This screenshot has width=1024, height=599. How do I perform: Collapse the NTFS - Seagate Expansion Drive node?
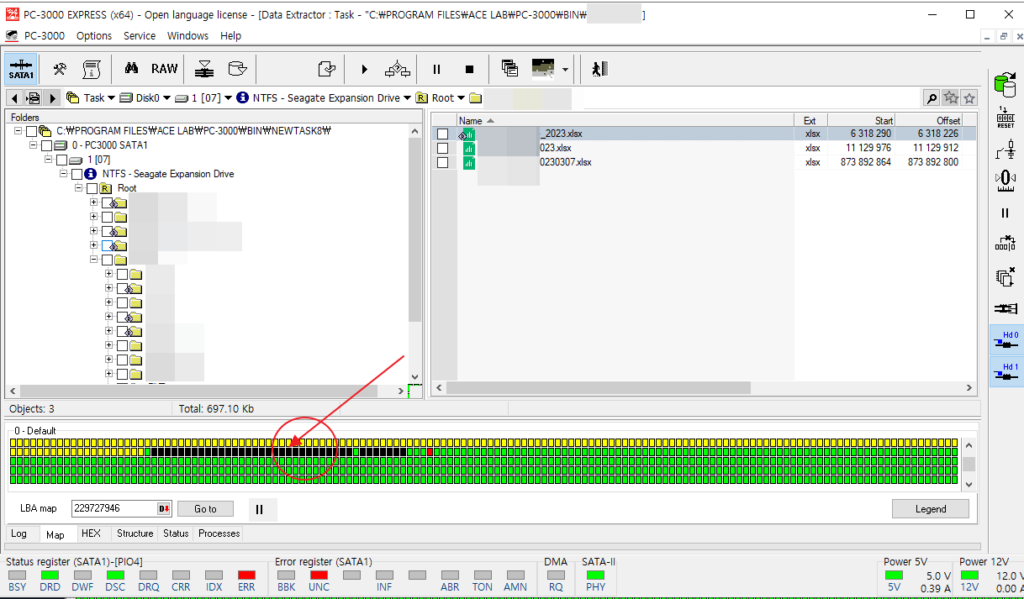pos(64,174)
